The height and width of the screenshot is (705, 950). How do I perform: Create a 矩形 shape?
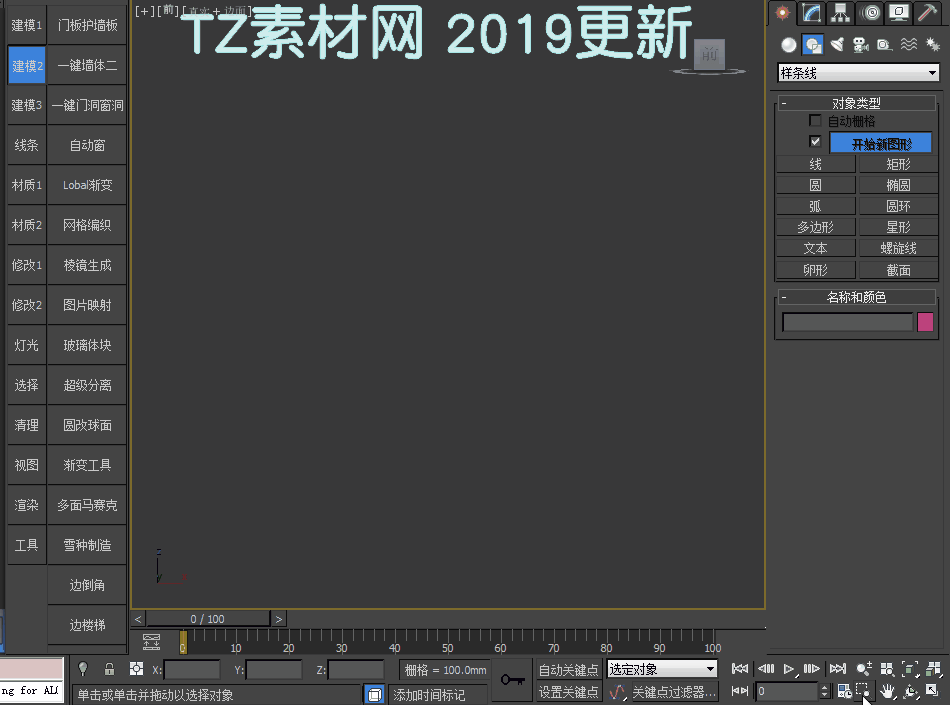(899, 164)
